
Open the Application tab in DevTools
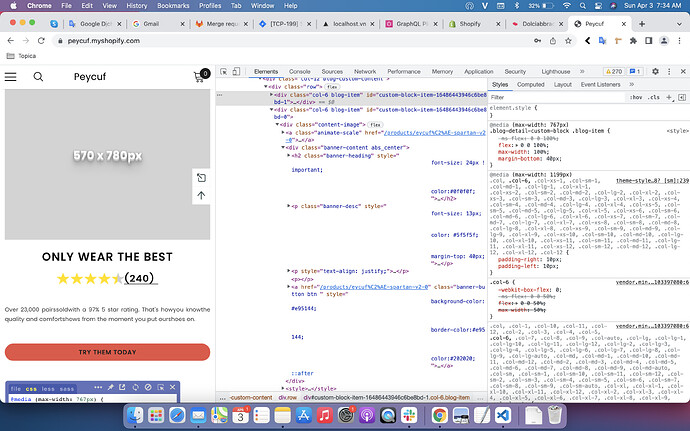pos(478,71)
